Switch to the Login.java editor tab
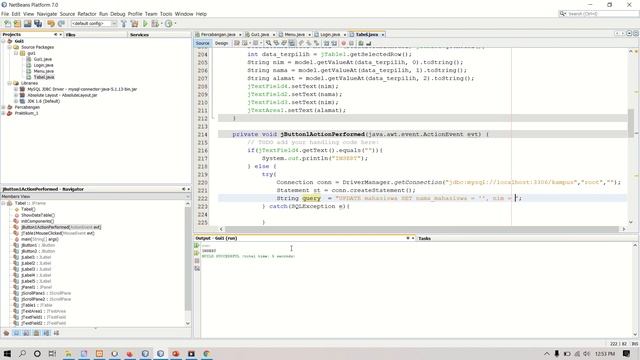This screenshot has height=360, width=640. (330, 34)
